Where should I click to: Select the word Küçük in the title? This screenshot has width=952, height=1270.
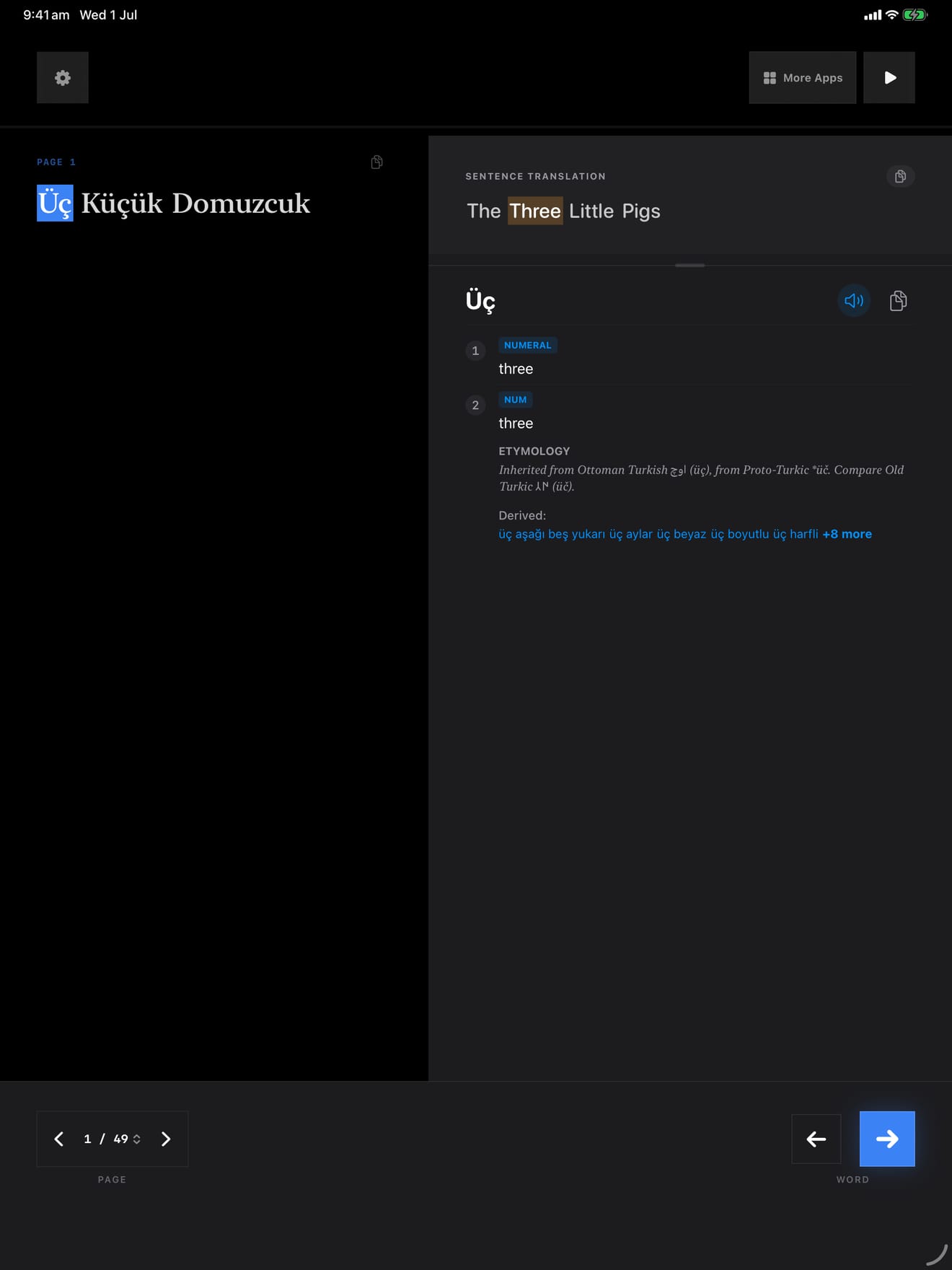click(x=121, y=203)
